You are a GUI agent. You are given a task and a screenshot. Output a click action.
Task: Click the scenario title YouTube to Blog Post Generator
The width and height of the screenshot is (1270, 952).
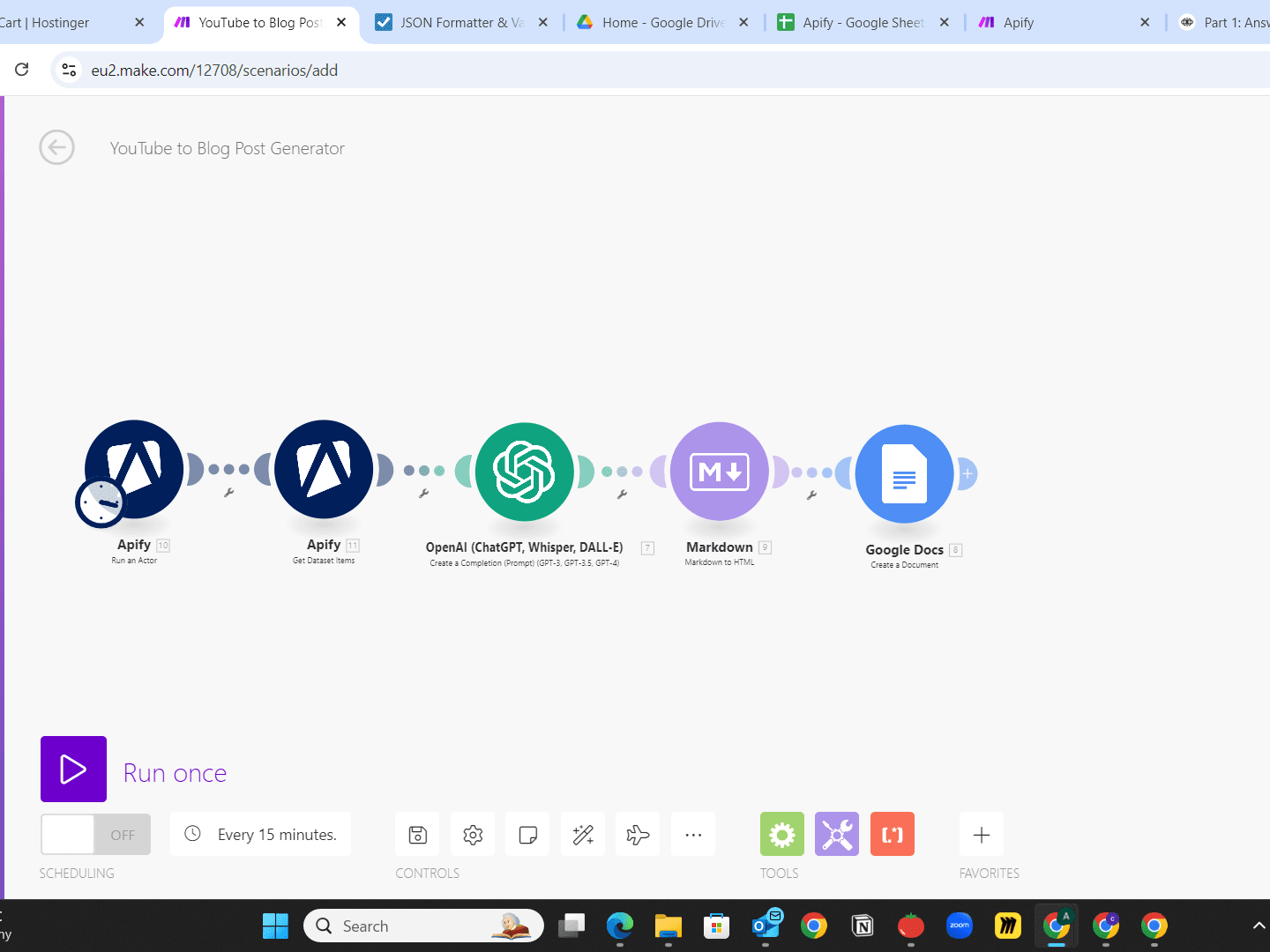(227, 148)
